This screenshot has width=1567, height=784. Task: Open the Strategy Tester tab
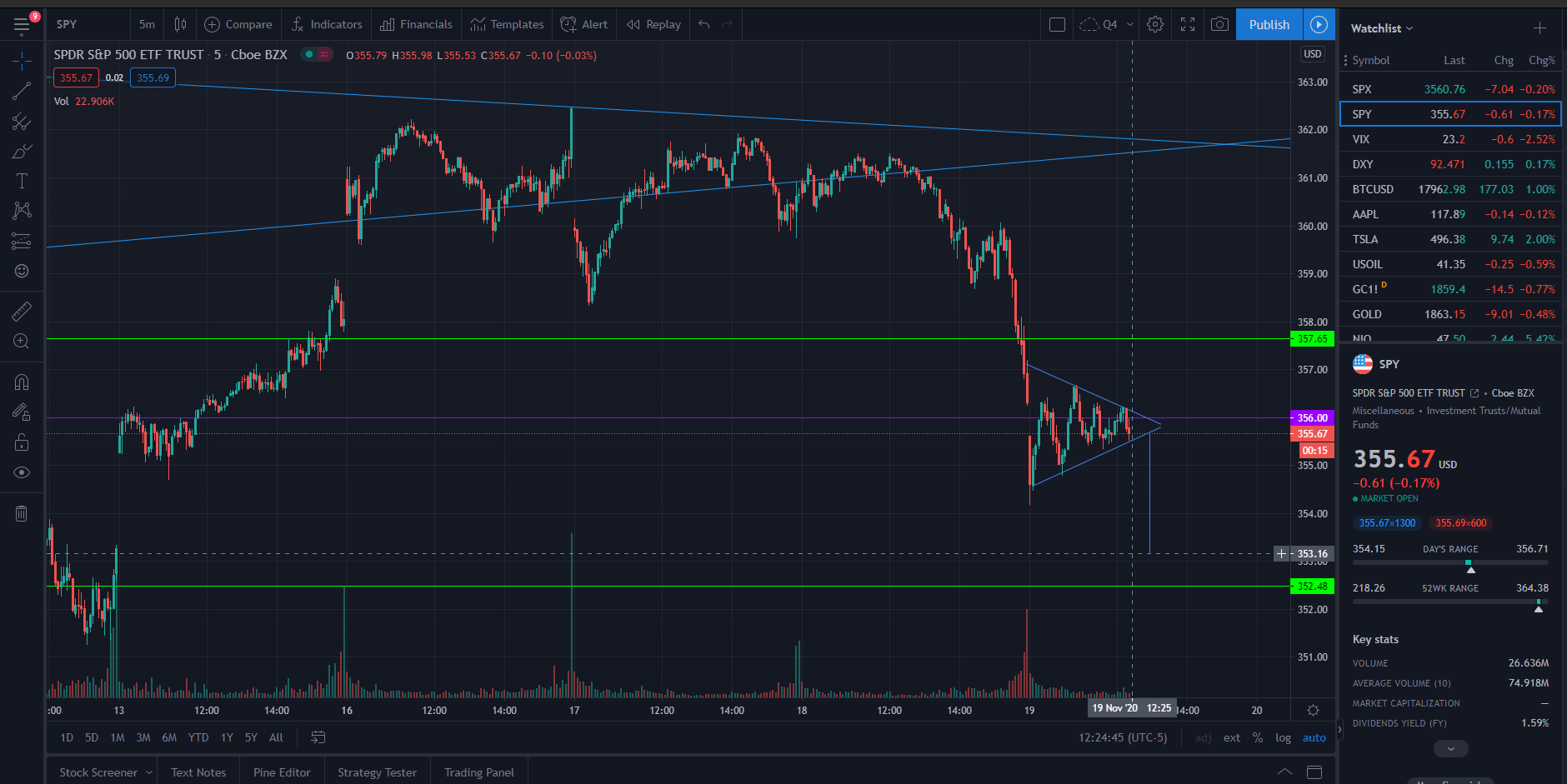click(377, 772)
